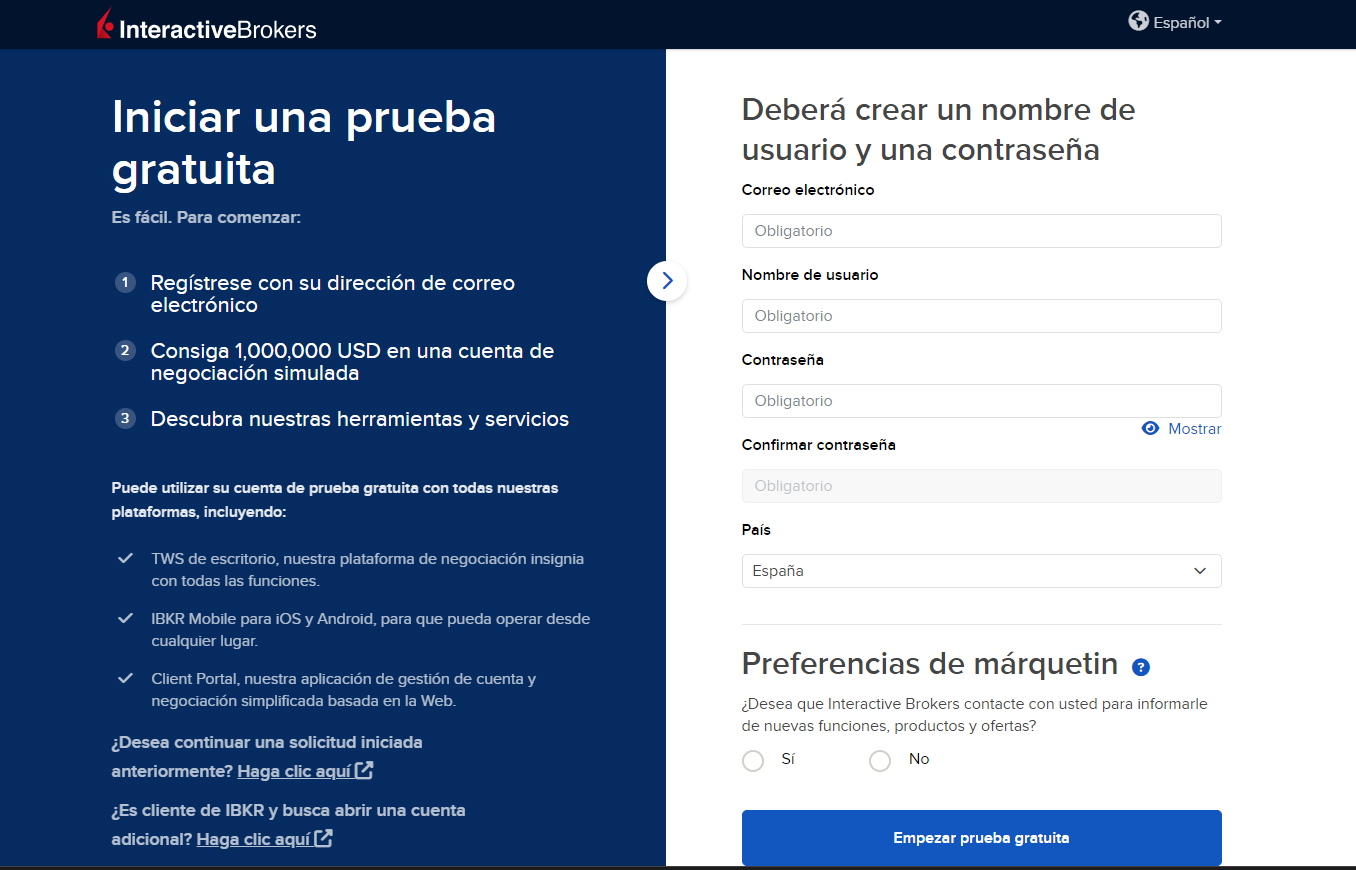Click 'Regístrese con su dirección' step text
This screenshot has height=870, width=1356.
tap(333, 294)
